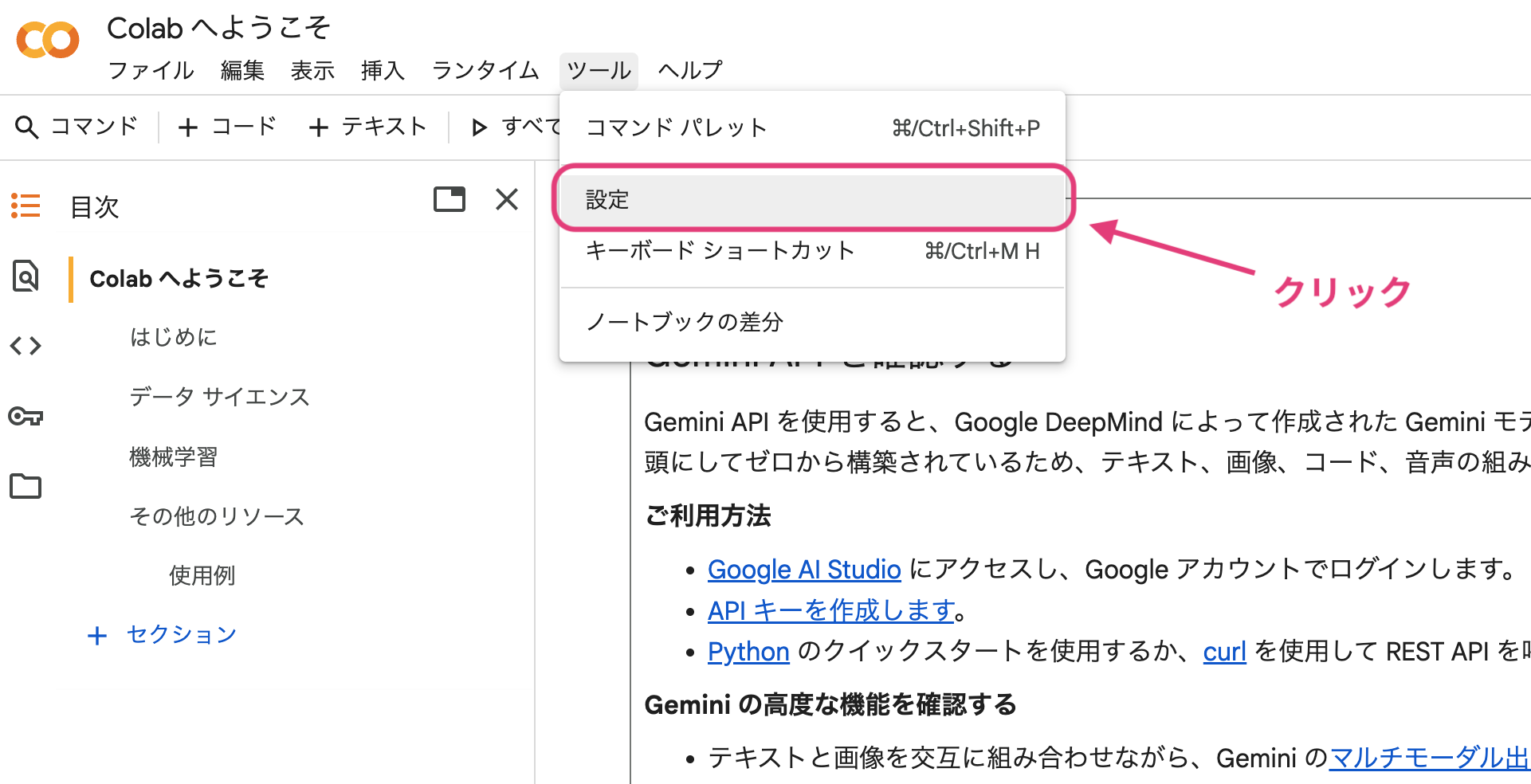Viewport: 1531px width, 784px height.
Task: Click the Colab logo icon
Action: click(48, 40)
